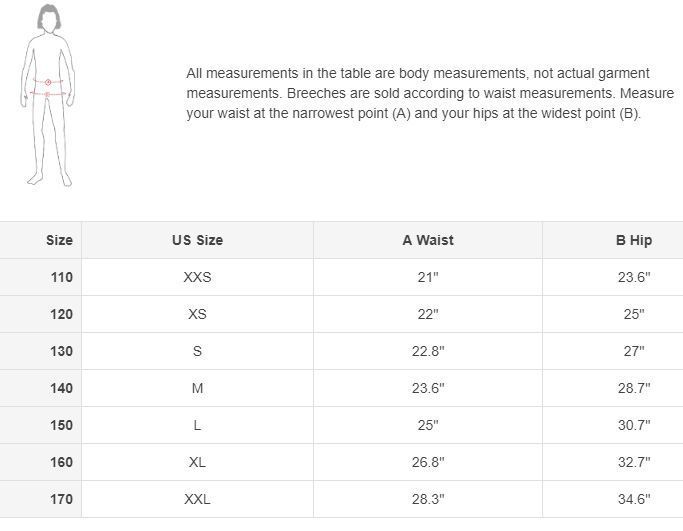Click the Size column header
The image size is (683, 531).
click(59, 240)
